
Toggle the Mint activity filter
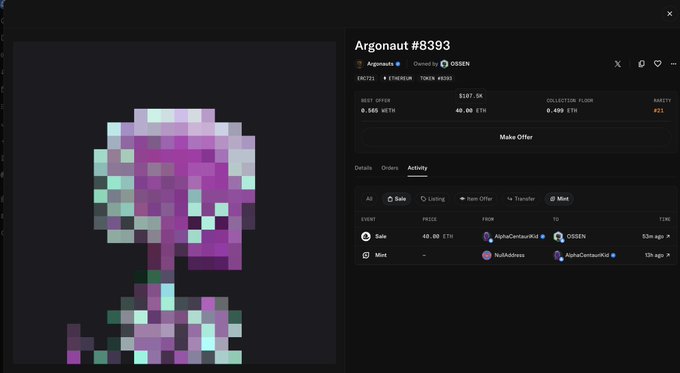coord(559,199)
